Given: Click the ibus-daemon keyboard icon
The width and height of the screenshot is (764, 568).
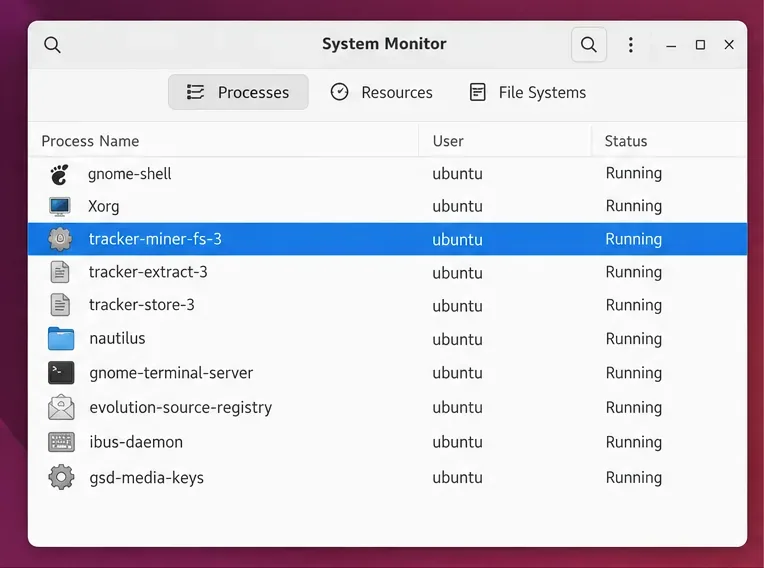Looking at the screenshot, I should coord(61,442).
